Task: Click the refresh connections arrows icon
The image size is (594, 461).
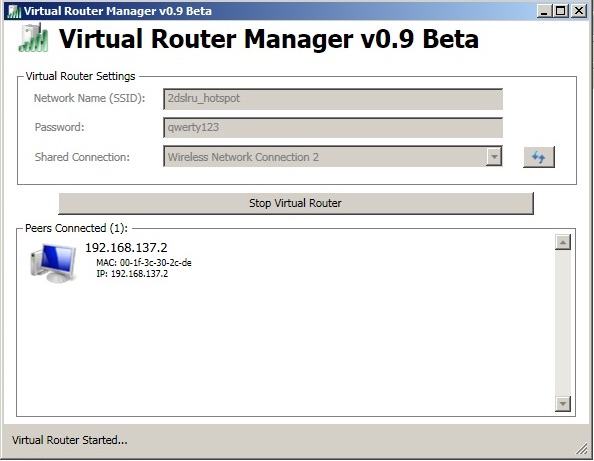Action: coord(539,157)
